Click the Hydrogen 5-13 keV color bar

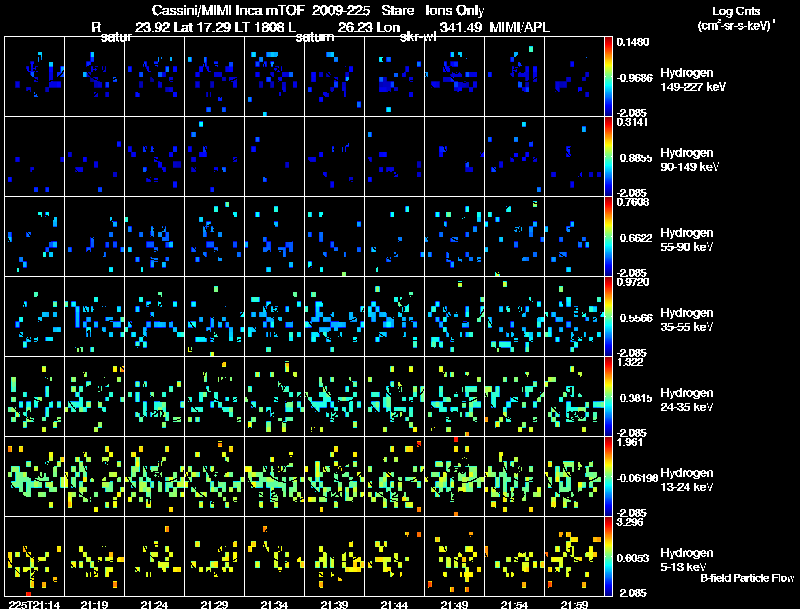click(608, 557)
